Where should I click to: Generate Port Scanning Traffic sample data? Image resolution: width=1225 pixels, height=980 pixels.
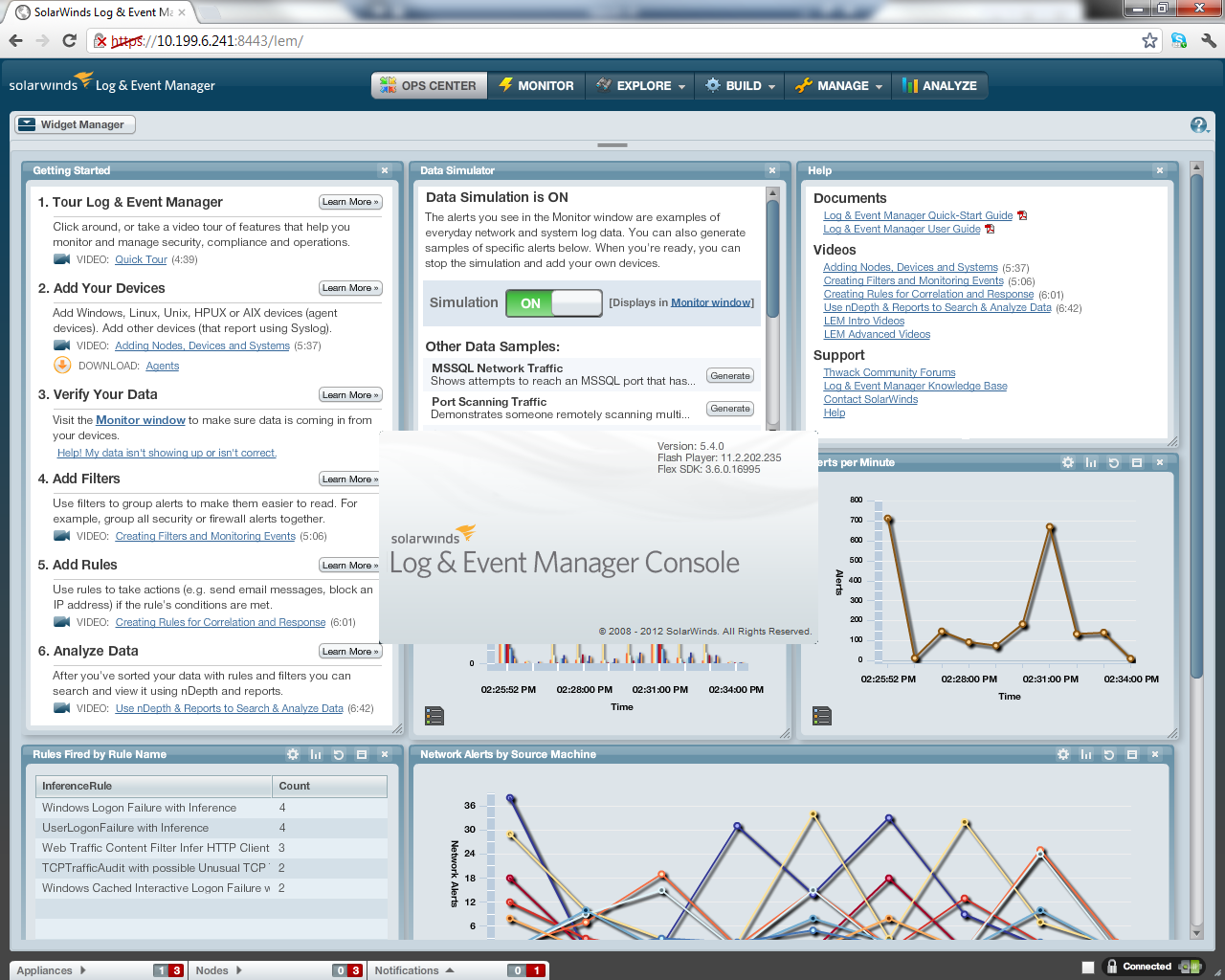point(729,408)
